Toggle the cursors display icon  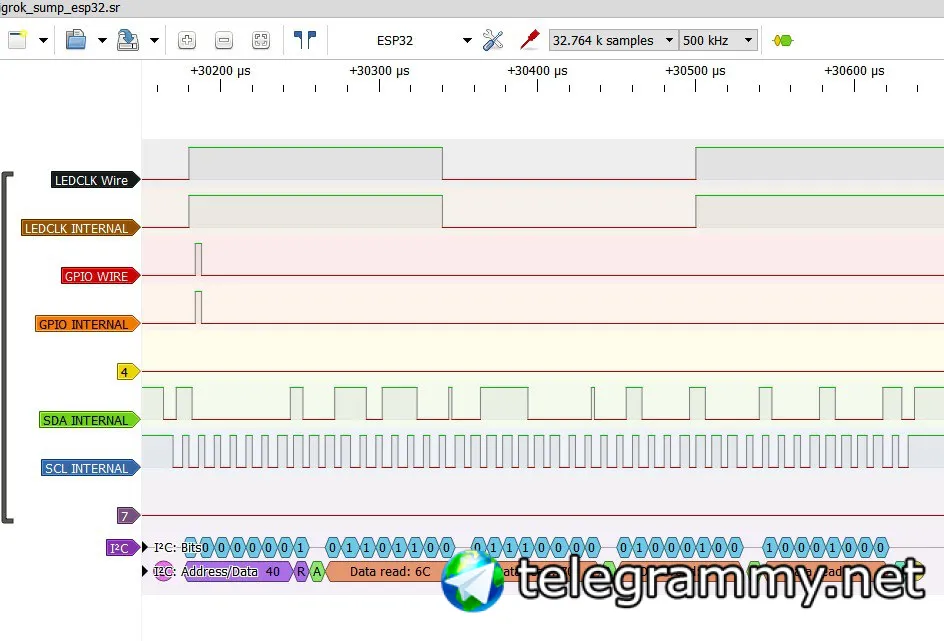pyautogui.click(x=305, y=40)
